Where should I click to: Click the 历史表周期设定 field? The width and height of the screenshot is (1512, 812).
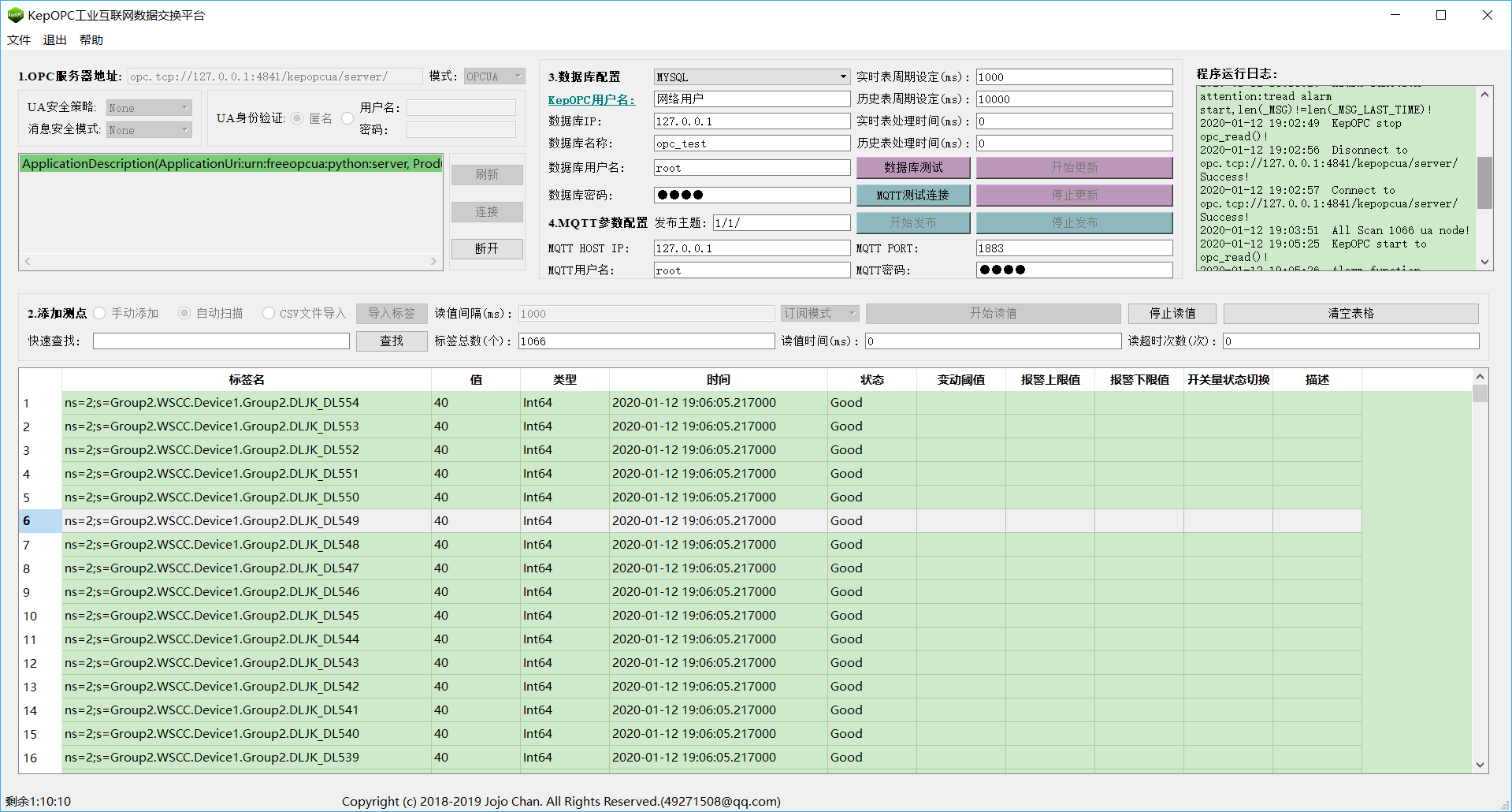(1075, 99)
